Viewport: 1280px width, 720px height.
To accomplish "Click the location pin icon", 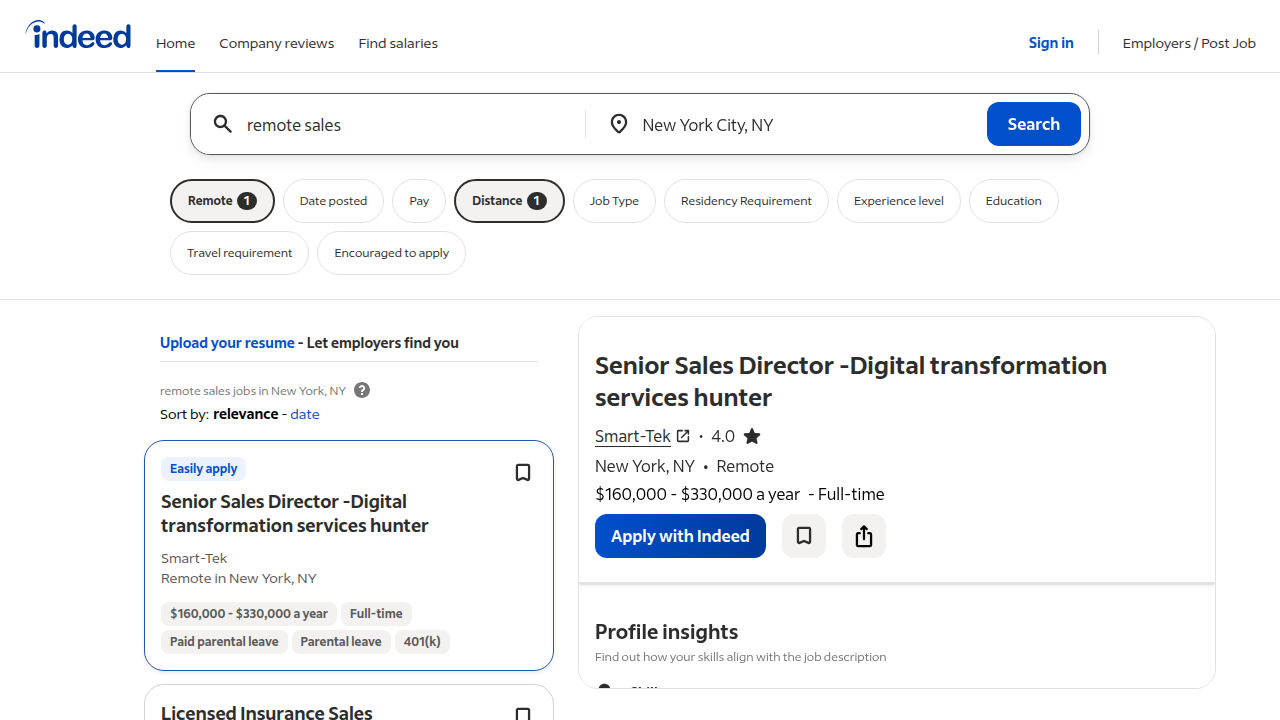I will (x=619, y=124).
